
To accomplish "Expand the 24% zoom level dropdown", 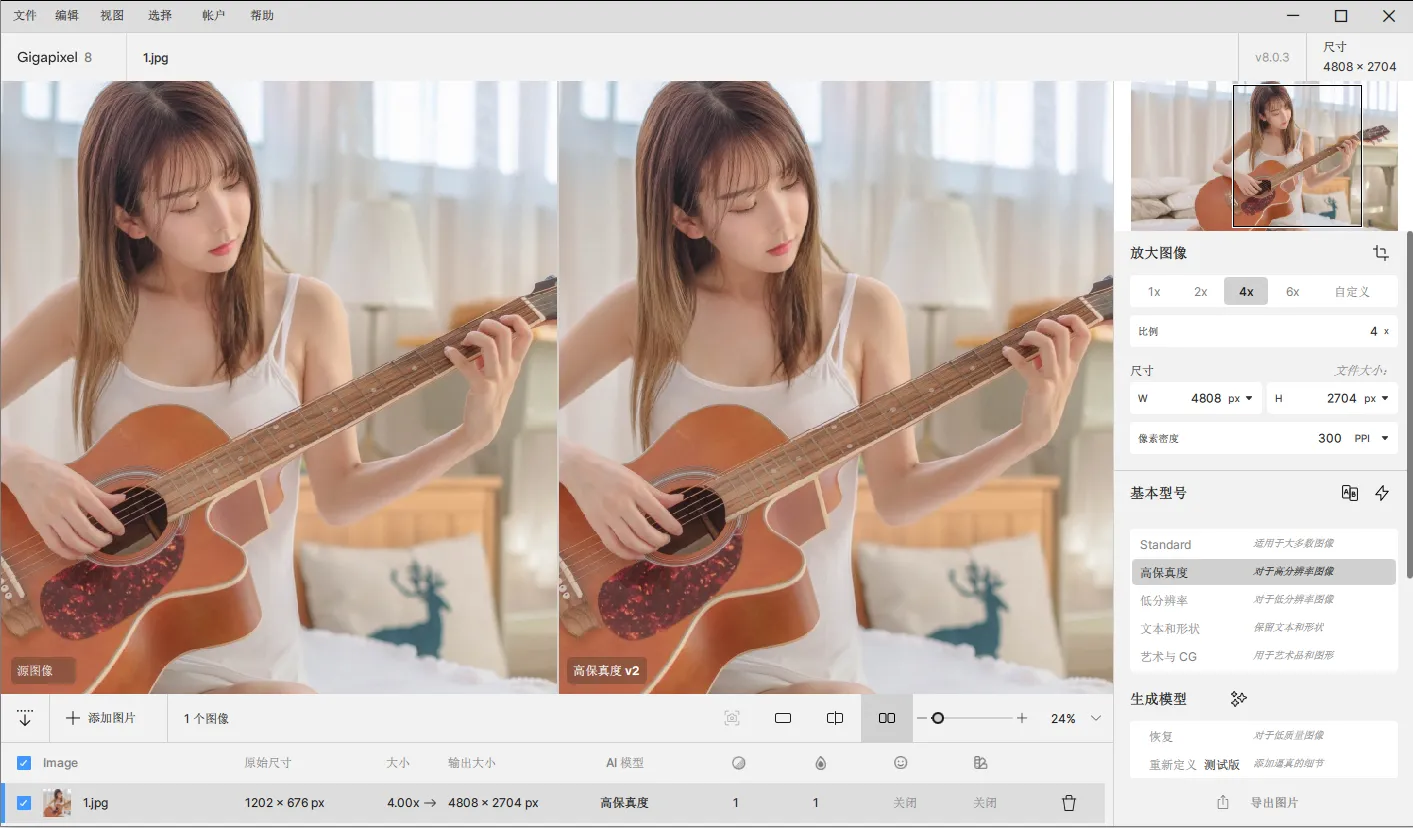I will pyautogui.click(x=1095, y=718).
